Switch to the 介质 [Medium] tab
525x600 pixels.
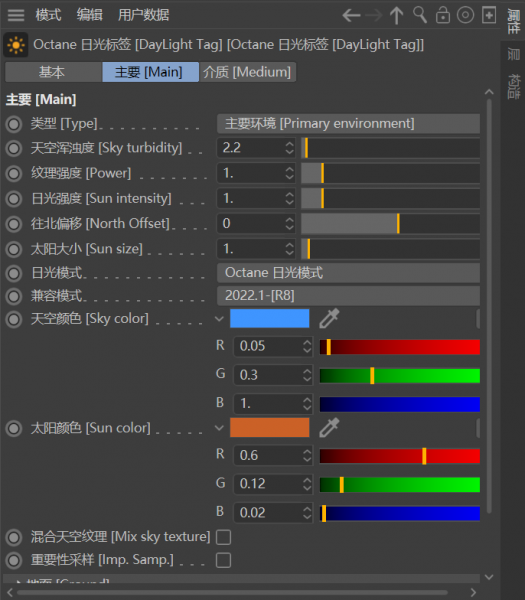(x=247, y=72)
